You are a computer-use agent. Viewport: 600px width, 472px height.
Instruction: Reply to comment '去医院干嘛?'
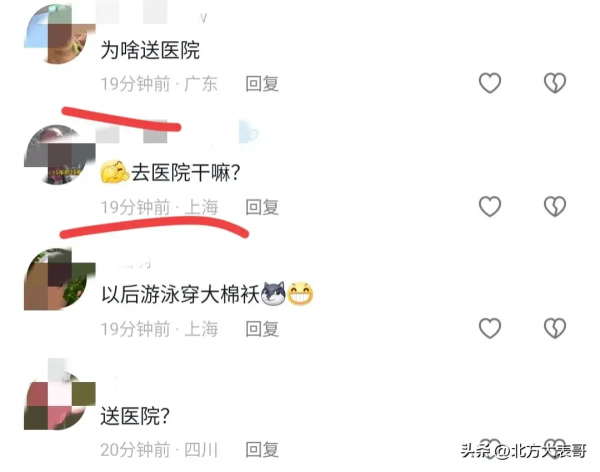click(x=262, y=207)
